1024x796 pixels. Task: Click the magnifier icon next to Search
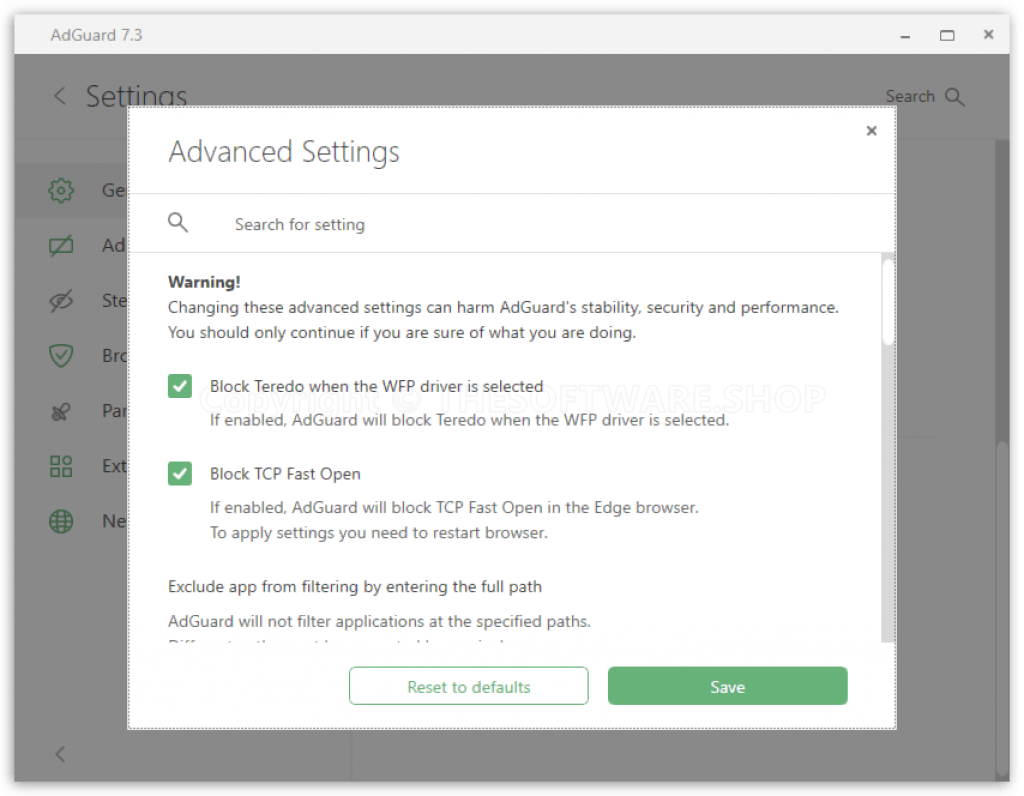tap(954, 97)
